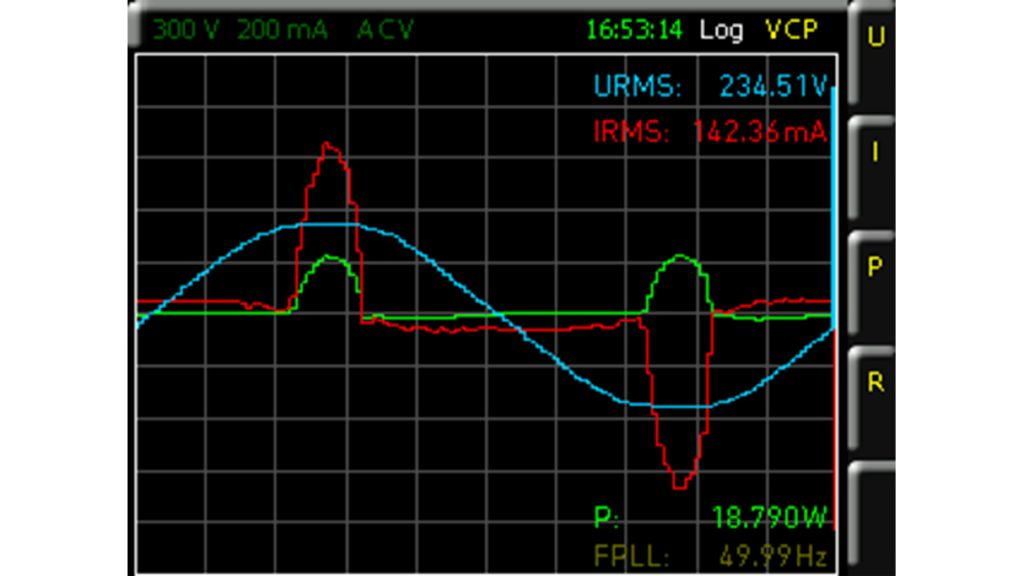This screenshot has height=576, width=1024.
Task: Click the URMS label
Action: point(637,86)
